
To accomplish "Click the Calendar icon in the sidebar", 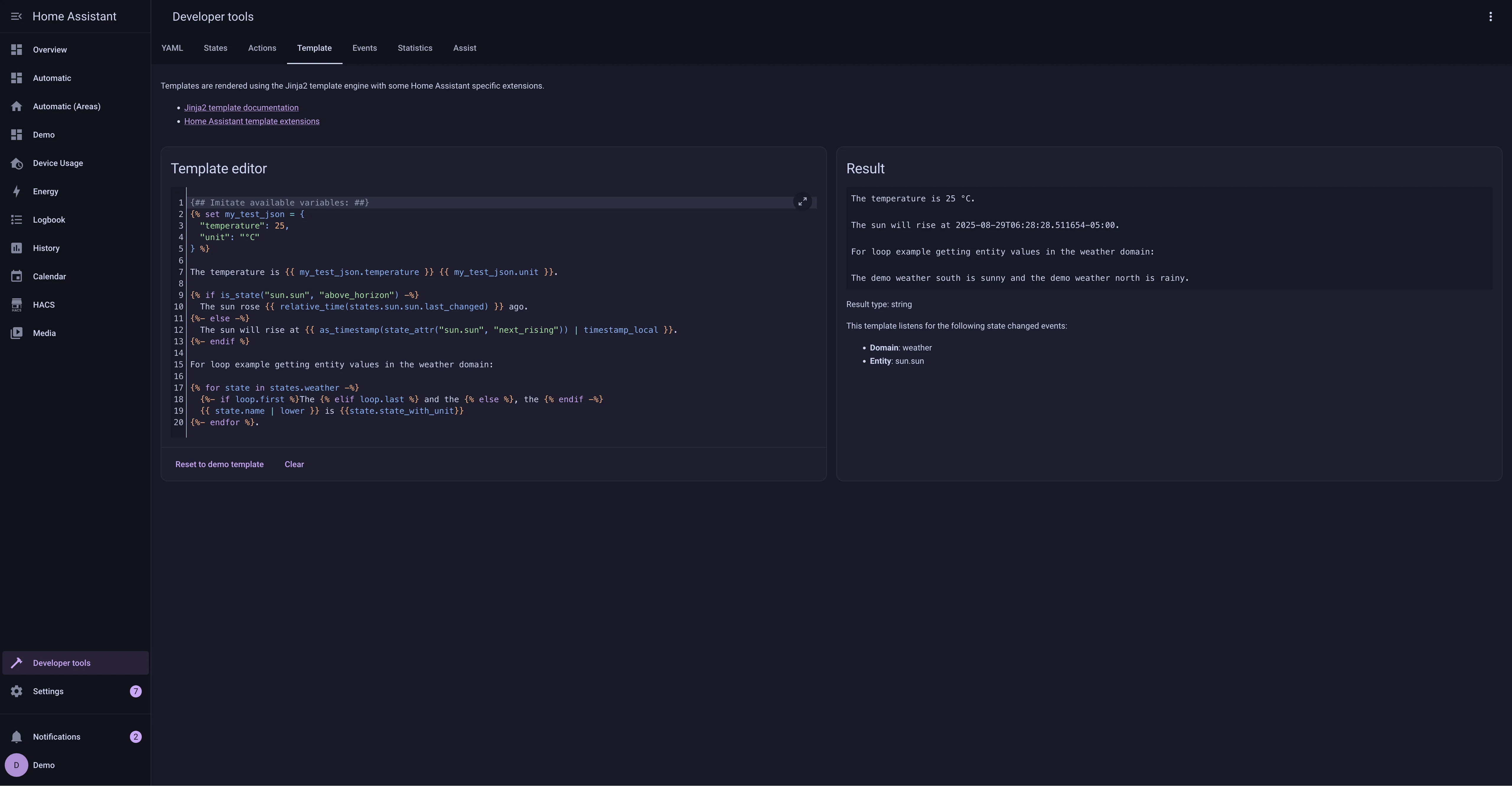I will click(x=17, y=276).
